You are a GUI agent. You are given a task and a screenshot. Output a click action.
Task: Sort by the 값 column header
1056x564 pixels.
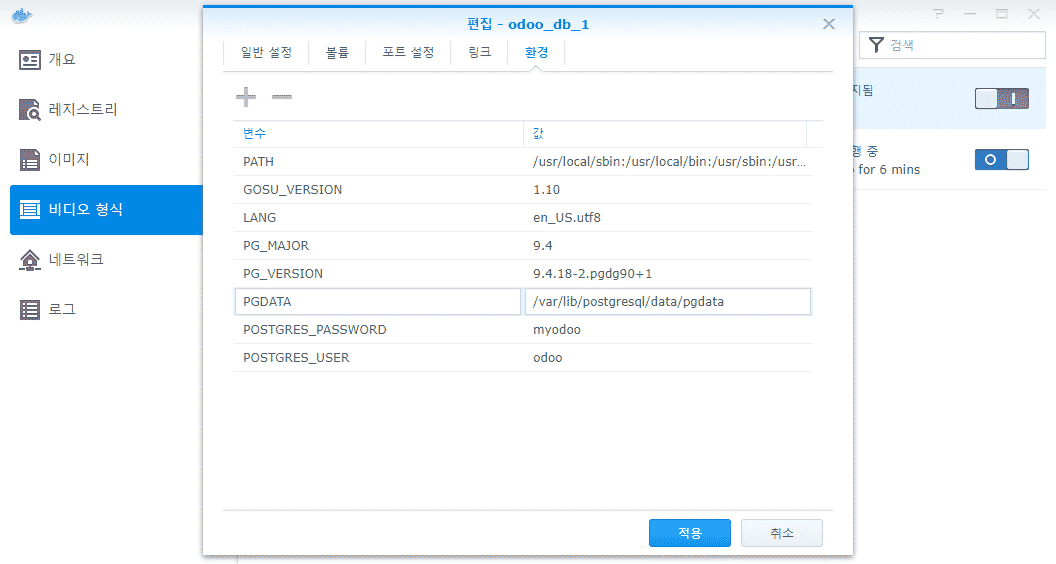click(665, 134)
